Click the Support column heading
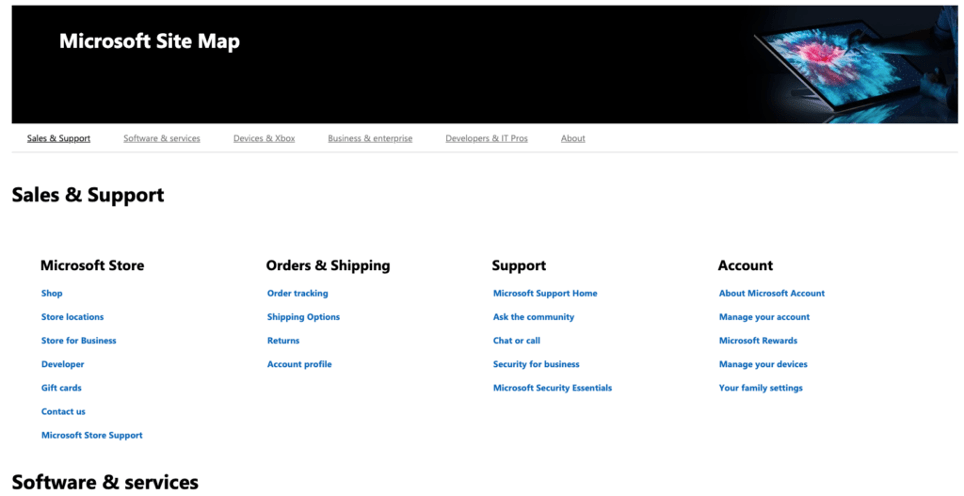 519,266
